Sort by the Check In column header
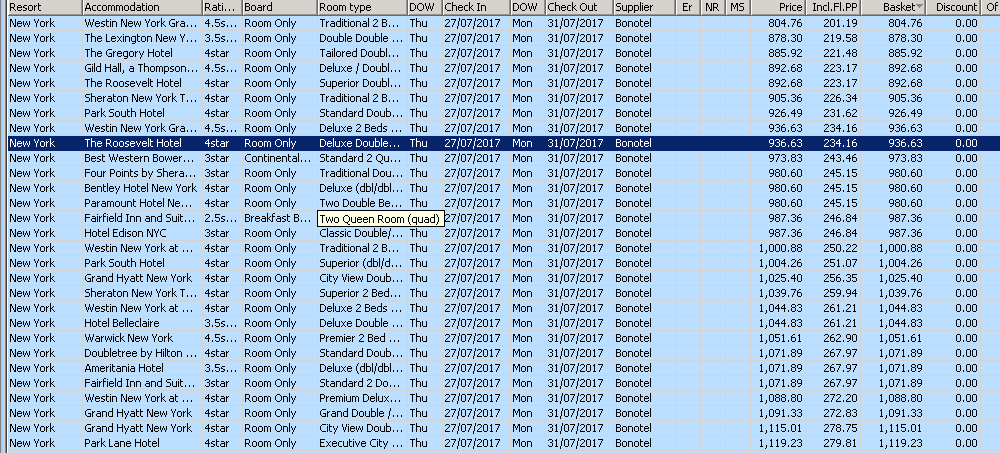 tap(476, 7)
